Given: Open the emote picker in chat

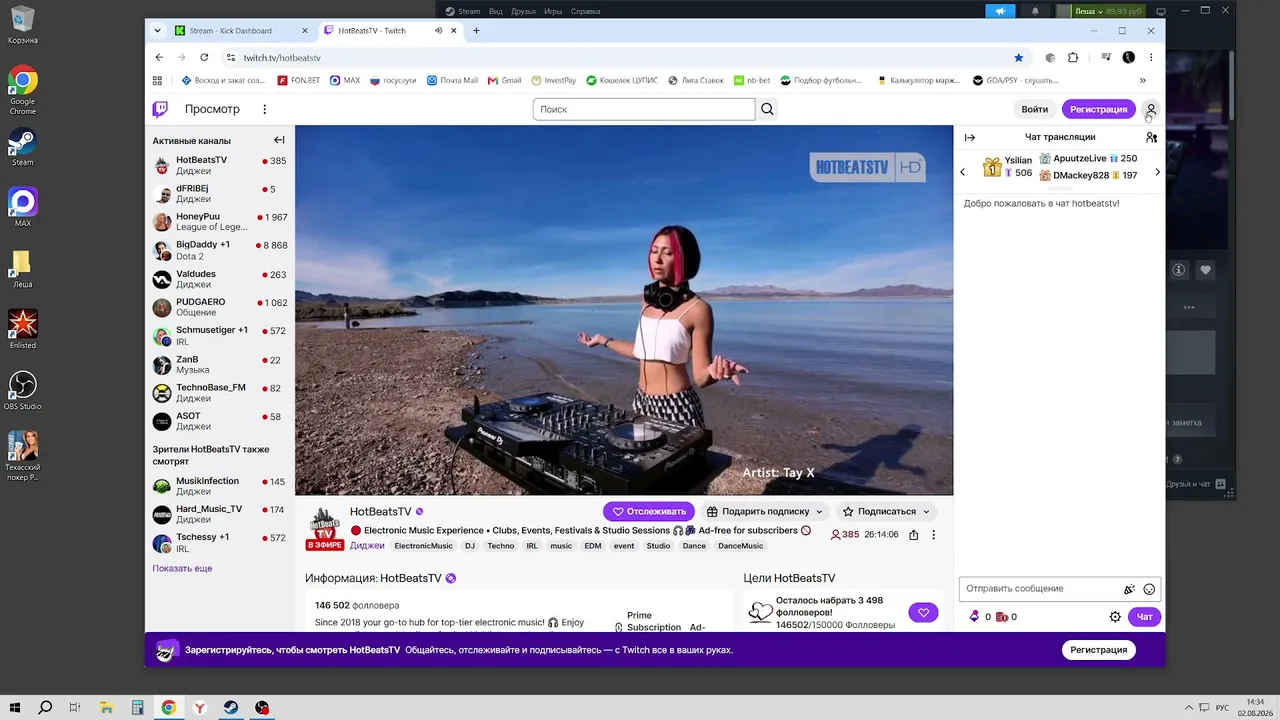Looking at the screenshot, I should click(x=1149, y=589).
